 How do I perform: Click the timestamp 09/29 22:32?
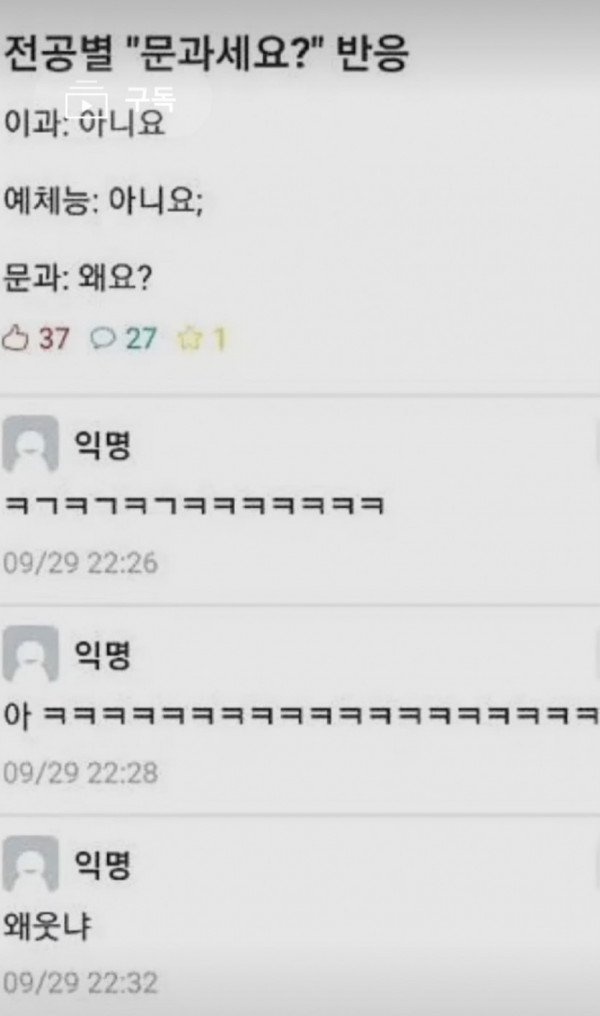click(80, 982)
